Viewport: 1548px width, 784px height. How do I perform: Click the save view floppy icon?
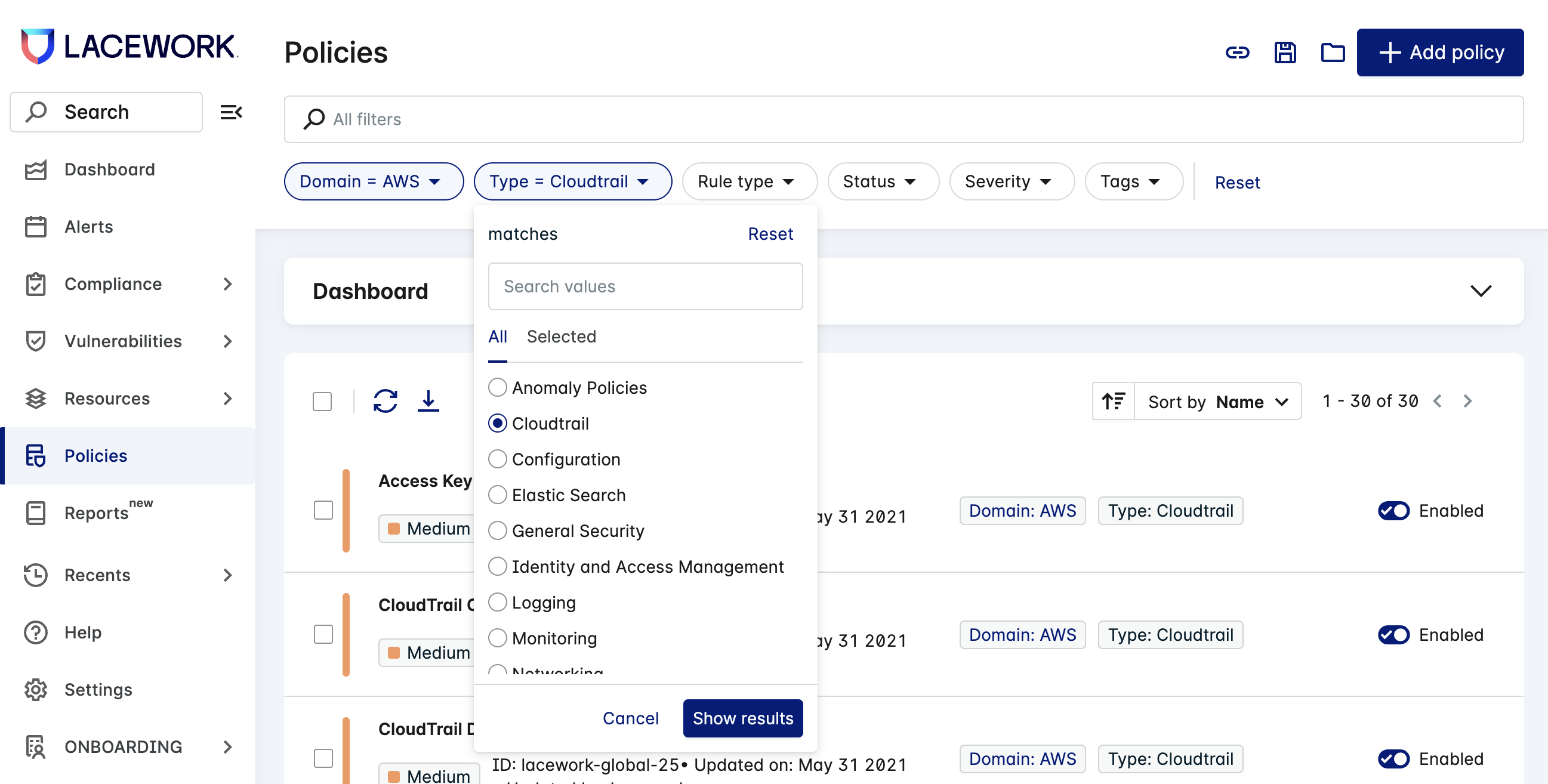point(1285,53)
